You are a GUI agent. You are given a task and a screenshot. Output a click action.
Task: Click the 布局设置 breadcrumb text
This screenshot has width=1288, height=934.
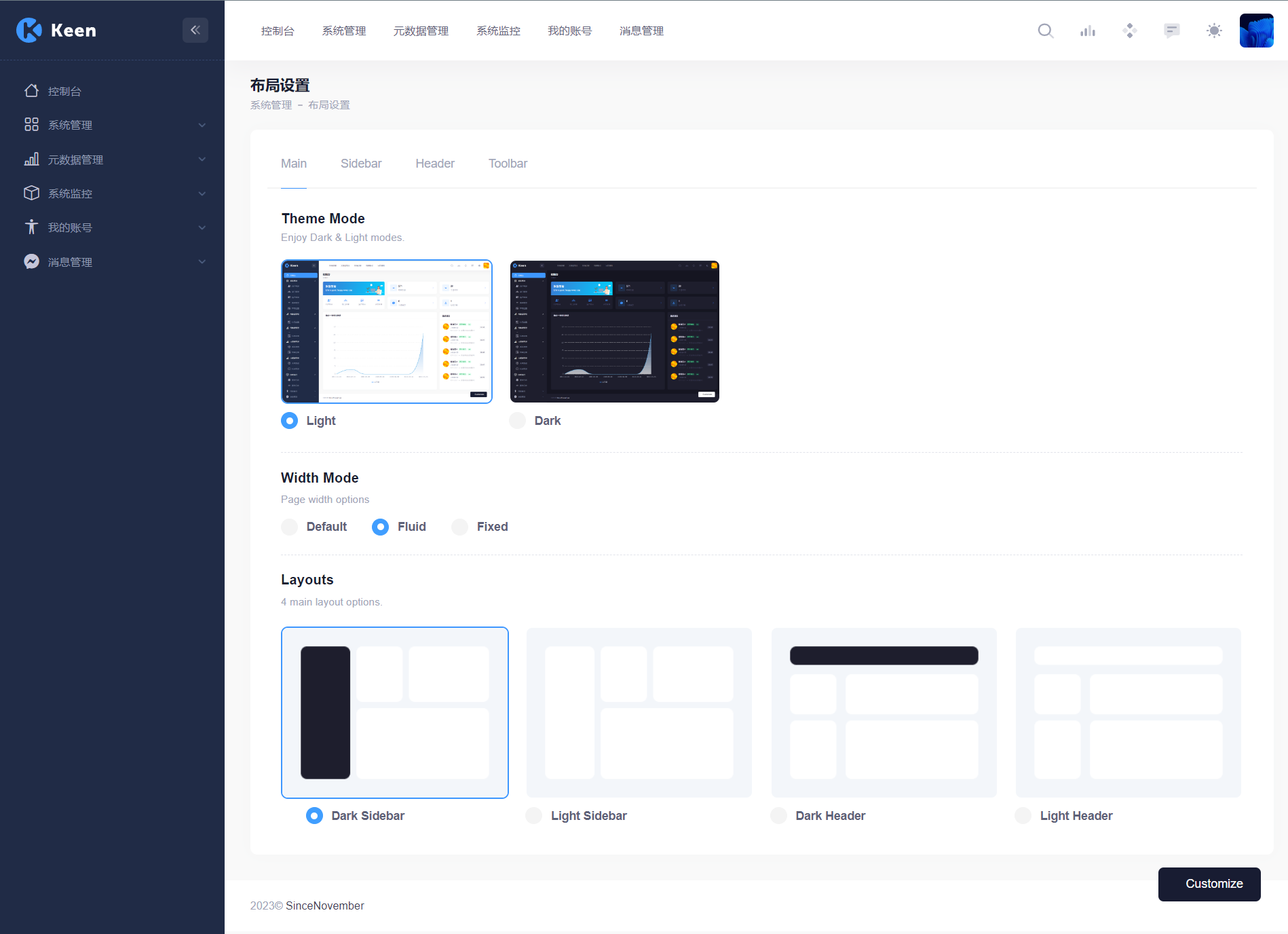click(x=329, y=105)
